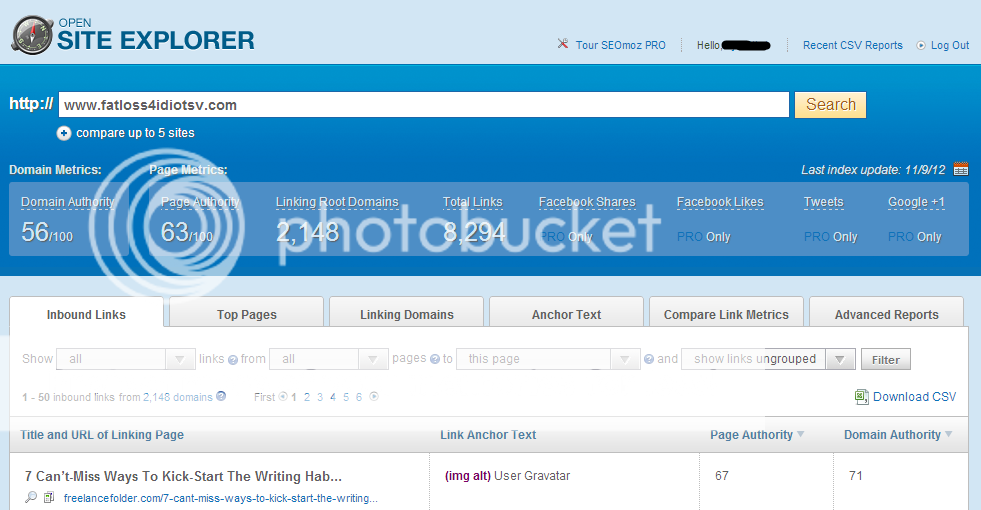
Task: Click the Log Out arrow icon
Action: coord(921,45)
